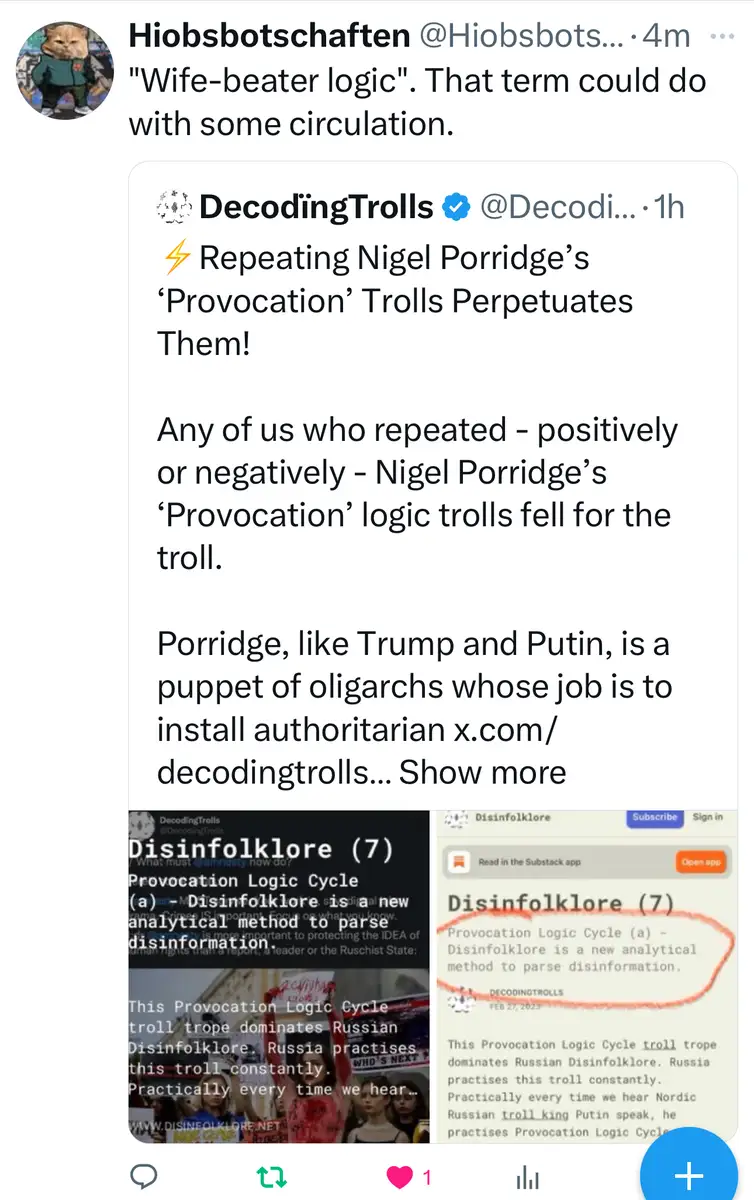Click the blue verified badge
The width and height of the screenshot is (754, 1200).
tap(455, 207)
